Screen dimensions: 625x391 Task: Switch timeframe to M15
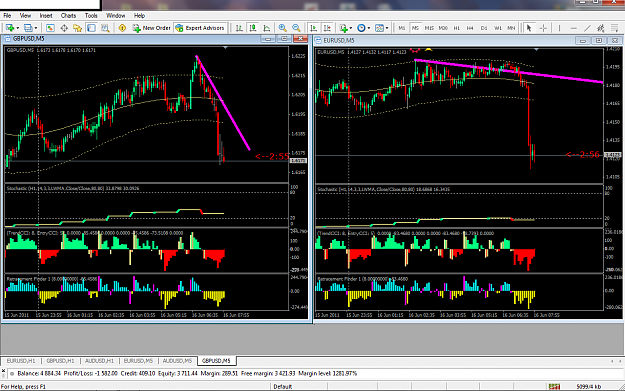click(429, 28)
